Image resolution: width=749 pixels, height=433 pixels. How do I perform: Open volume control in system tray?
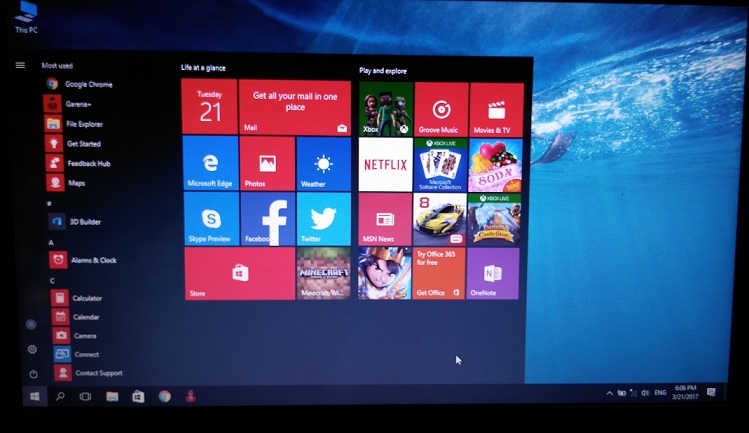(645, 393)
